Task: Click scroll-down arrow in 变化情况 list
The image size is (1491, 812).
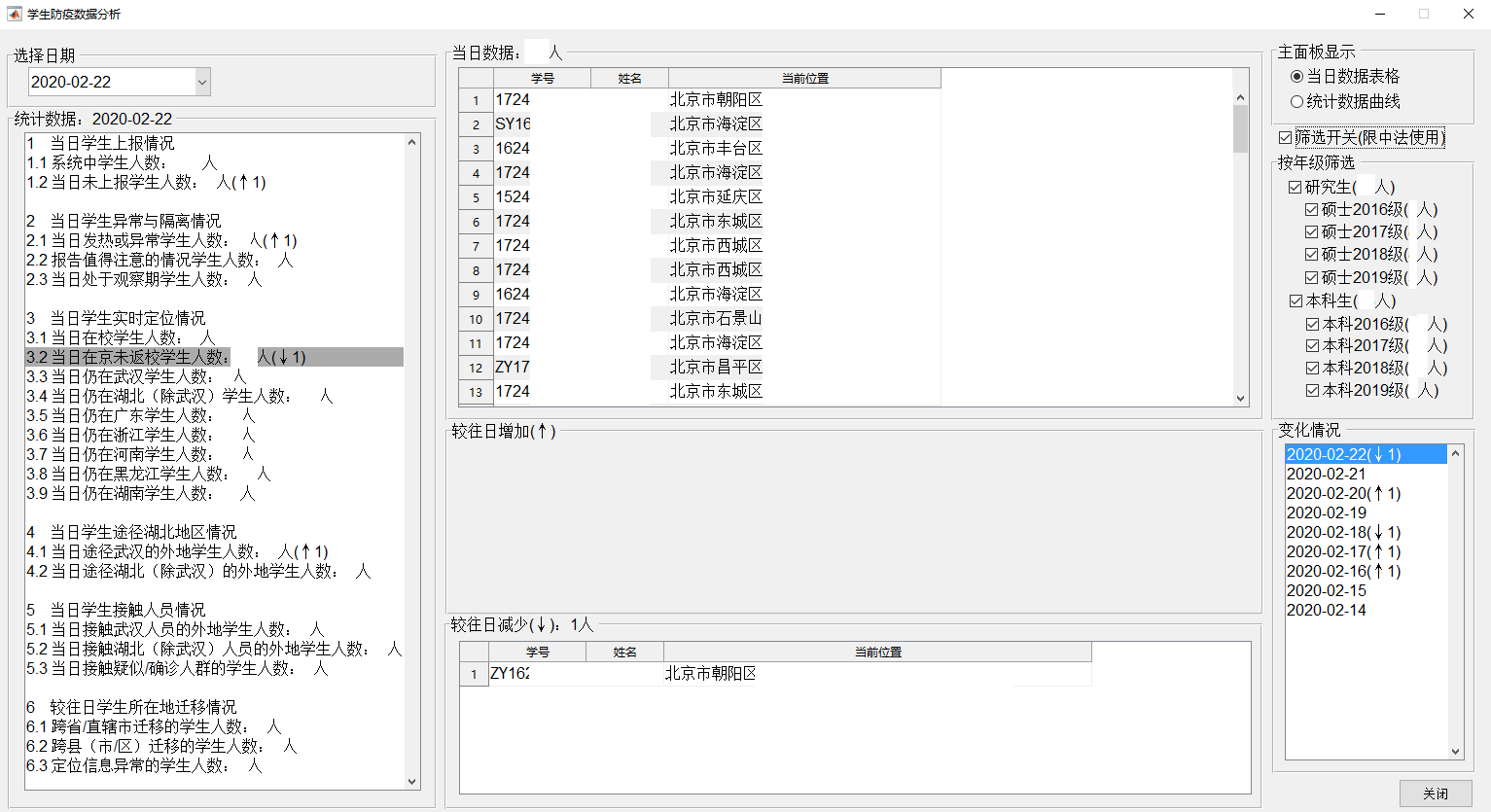Action: pyautogui.click(x=1455, y=751)
